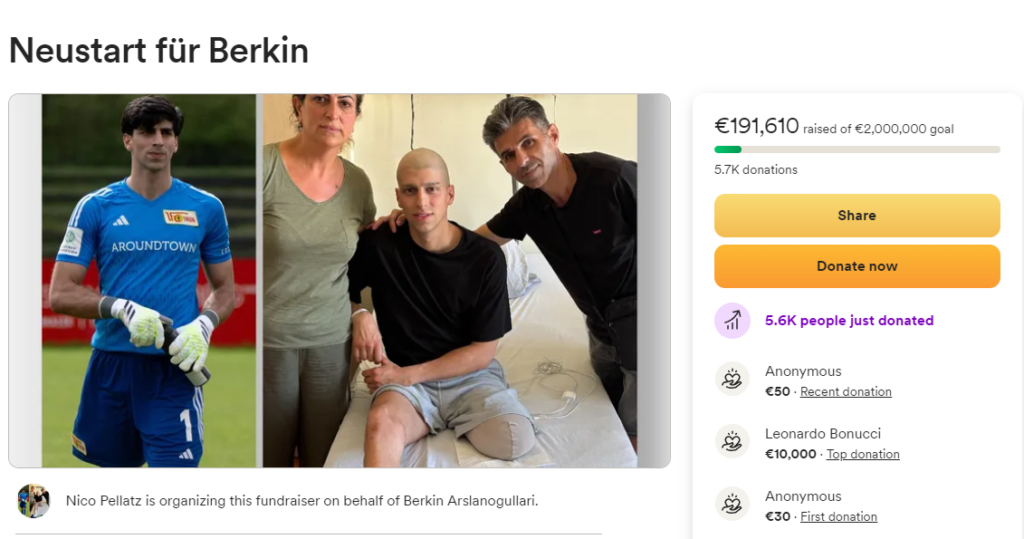Screen dimensions: 1024x539
Task: Click the fundraising progress bar
Action: (857, 150)
